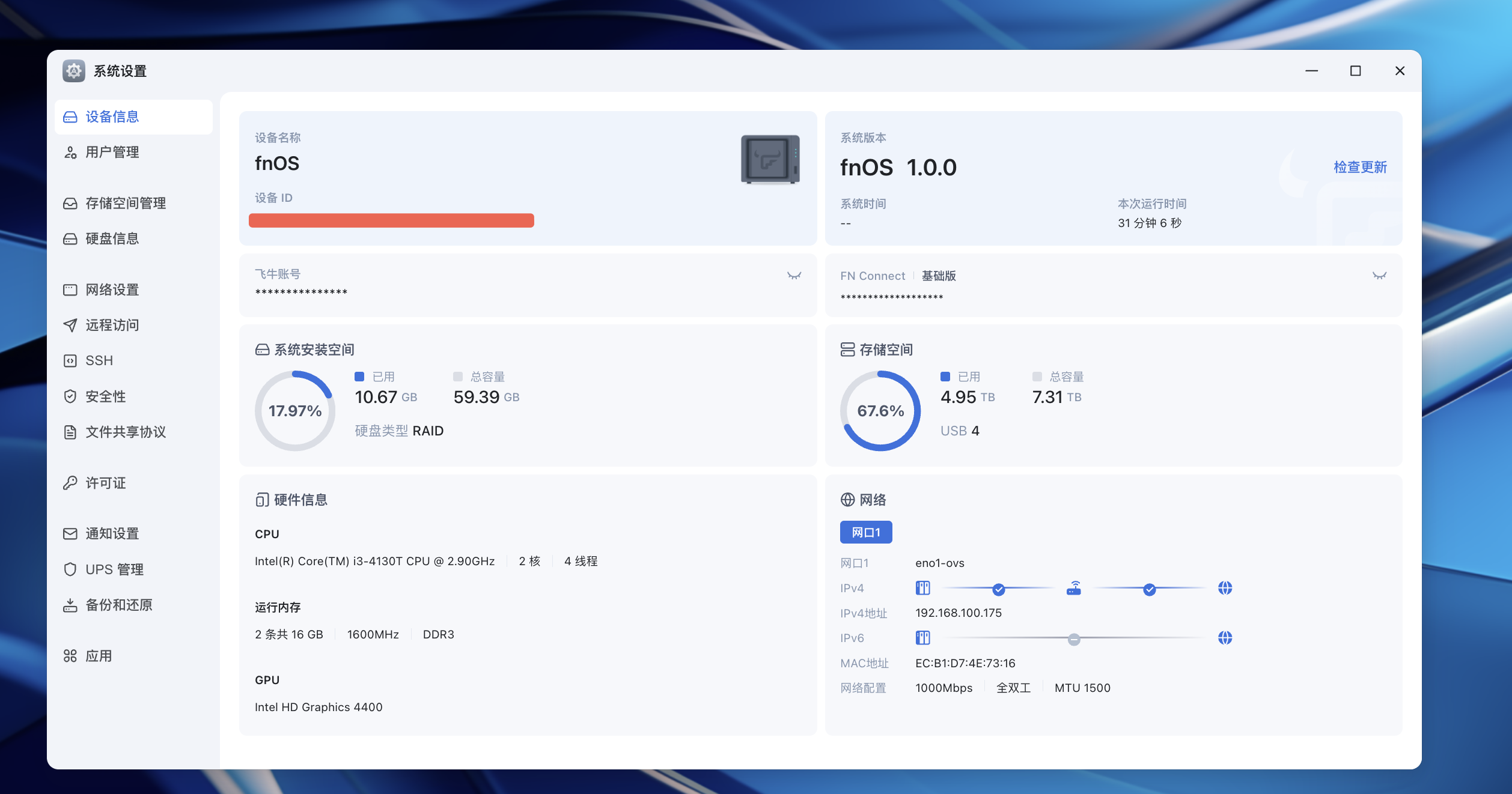Click the IPv4 router icon

pos(1073,588)
